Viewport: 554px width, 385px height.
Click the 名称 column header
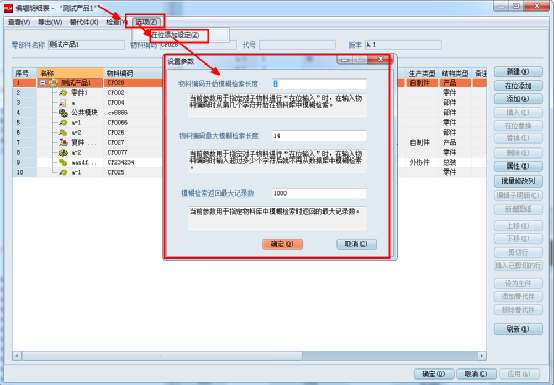70,73
